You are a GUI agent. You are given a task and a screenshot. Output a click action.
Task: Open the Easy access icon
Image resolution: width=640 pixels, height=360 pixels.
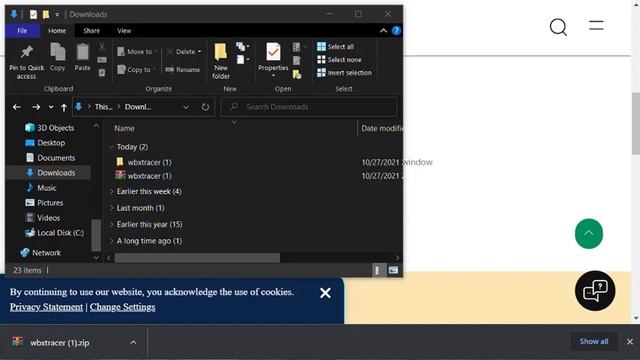pyautogui.click(x=242, y=60)
